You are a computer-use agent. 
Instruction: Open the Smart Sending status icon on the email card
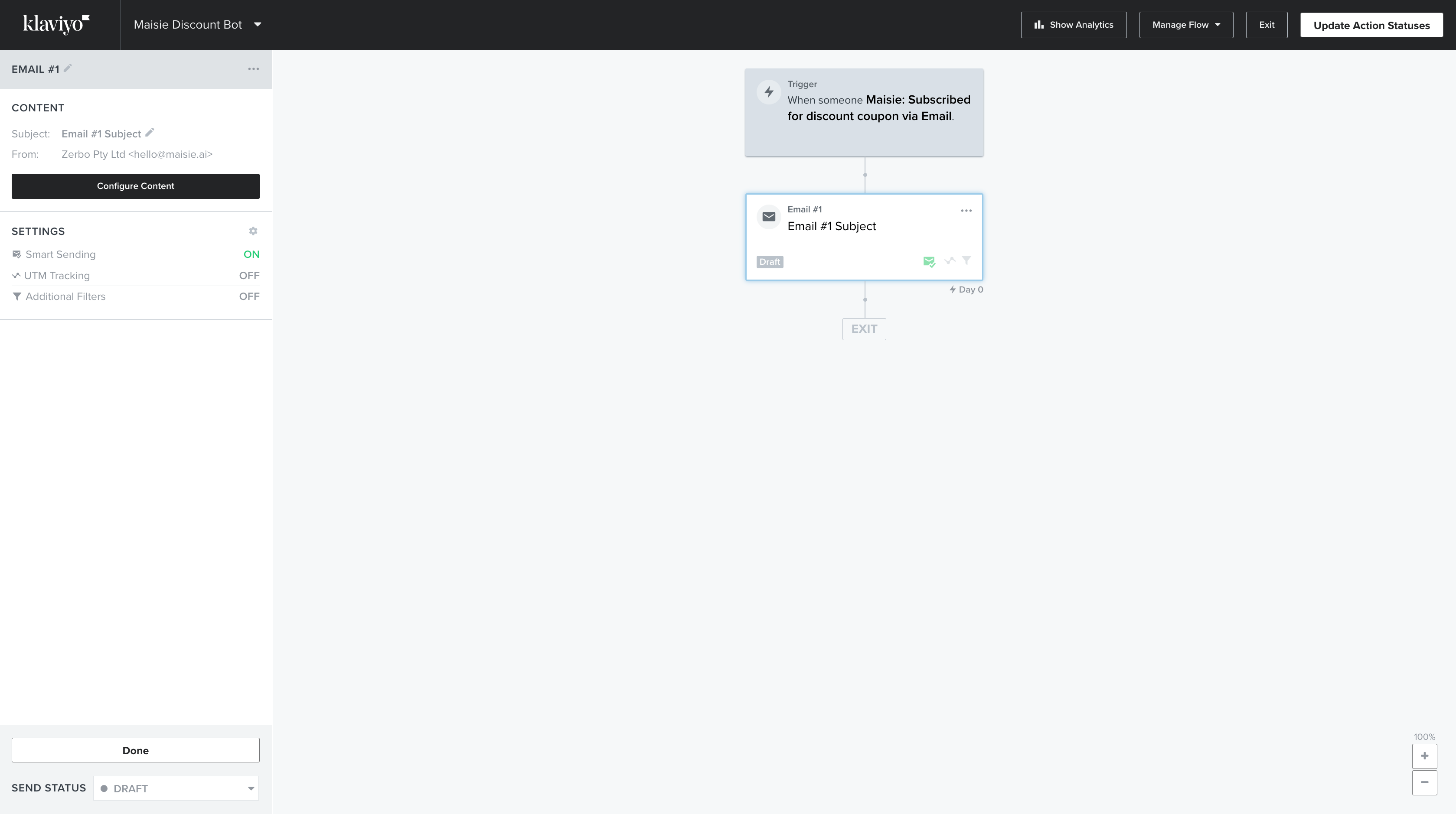pyautogui.click(x=929, y=261)
